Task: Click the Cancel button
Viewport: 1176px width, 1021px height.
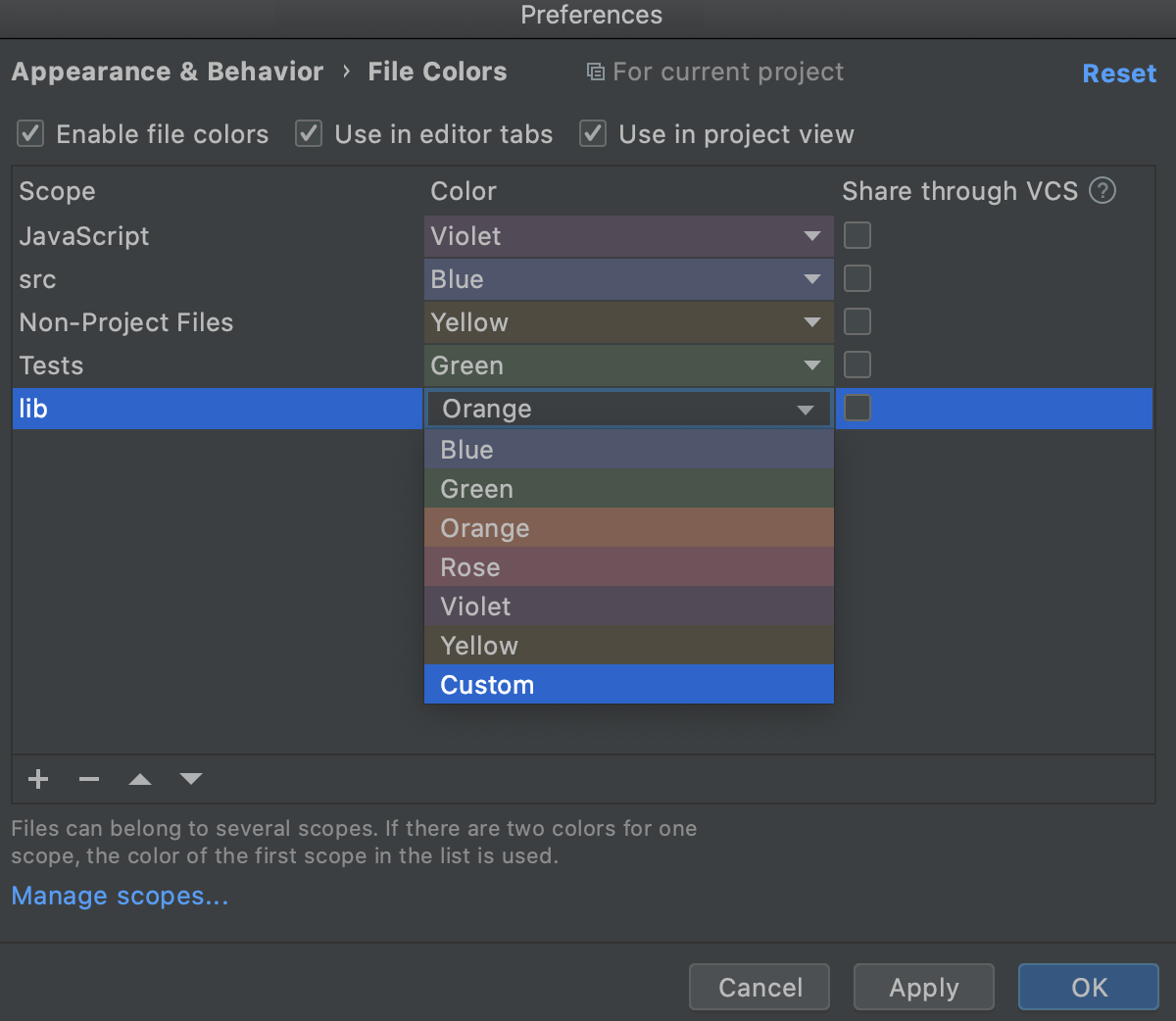Action: [x=759, y=987]
